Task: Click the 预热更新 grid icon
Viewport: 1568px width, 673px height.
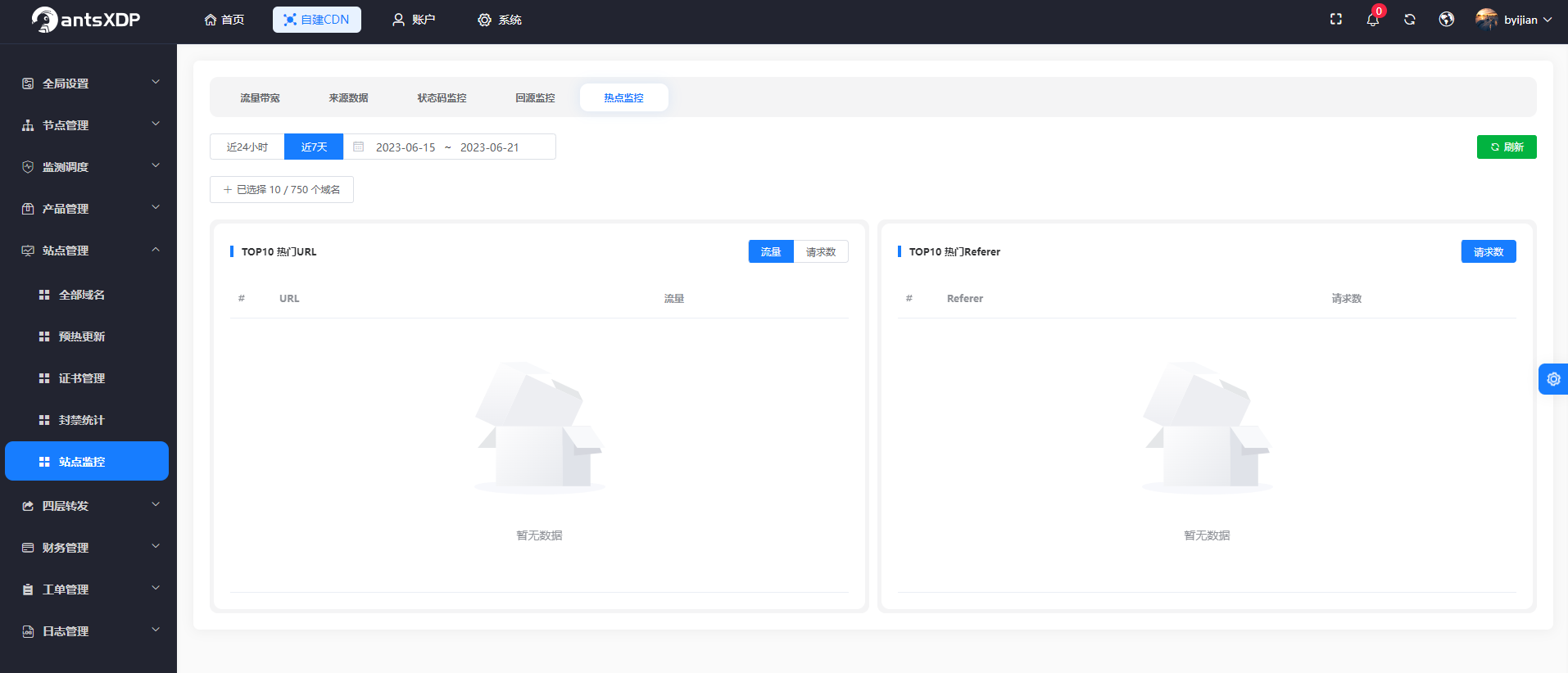Action: click(x=44, y=336)
